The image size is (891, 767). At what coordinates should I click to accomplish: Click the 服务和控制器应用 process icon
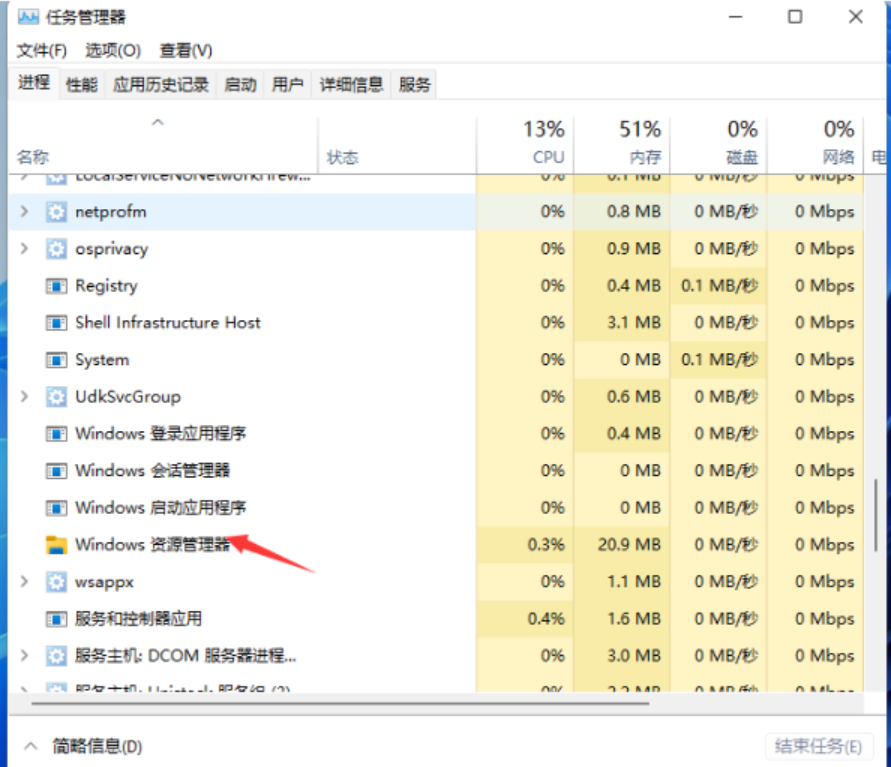coord(56,619)
